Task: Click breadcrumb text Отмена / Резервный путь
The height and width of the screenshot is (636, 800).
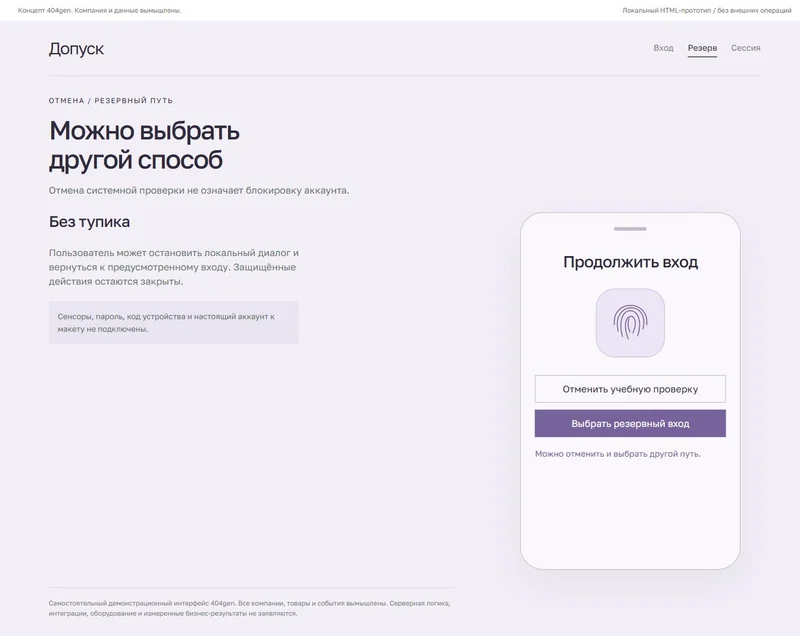Action: coord(111,100)
